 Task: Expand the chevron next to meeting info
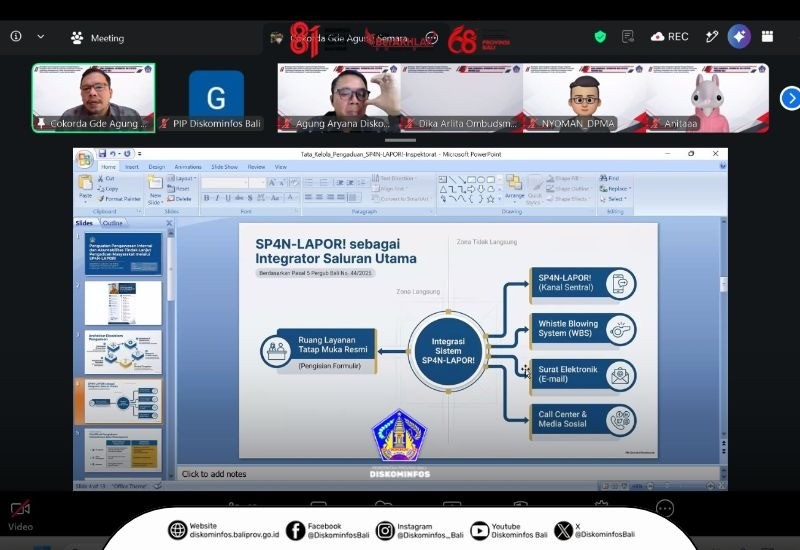tap(41, 37)
